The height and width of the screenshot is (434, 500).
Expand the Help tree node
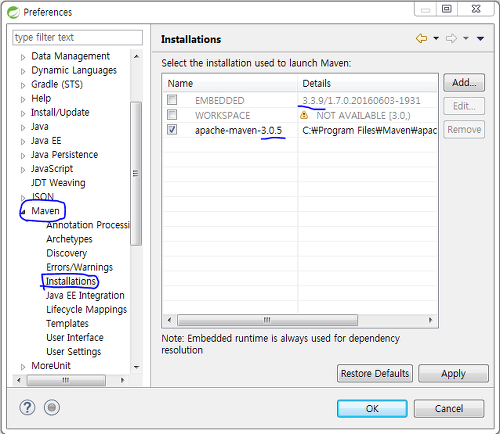click(23, 99)
